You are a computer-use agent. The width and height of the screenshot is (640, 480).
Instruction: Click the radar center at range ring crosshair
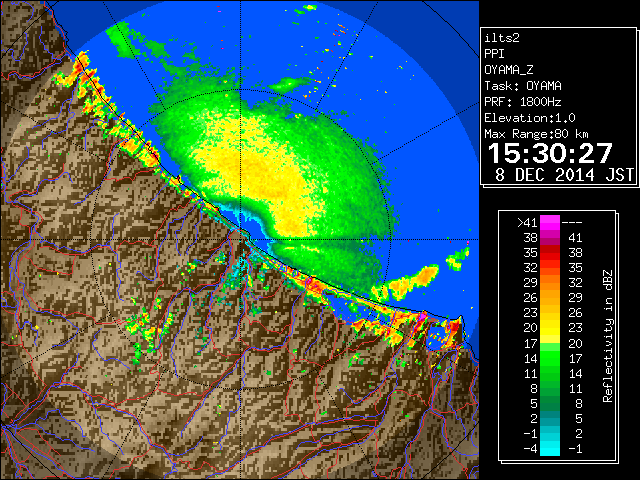241,240
